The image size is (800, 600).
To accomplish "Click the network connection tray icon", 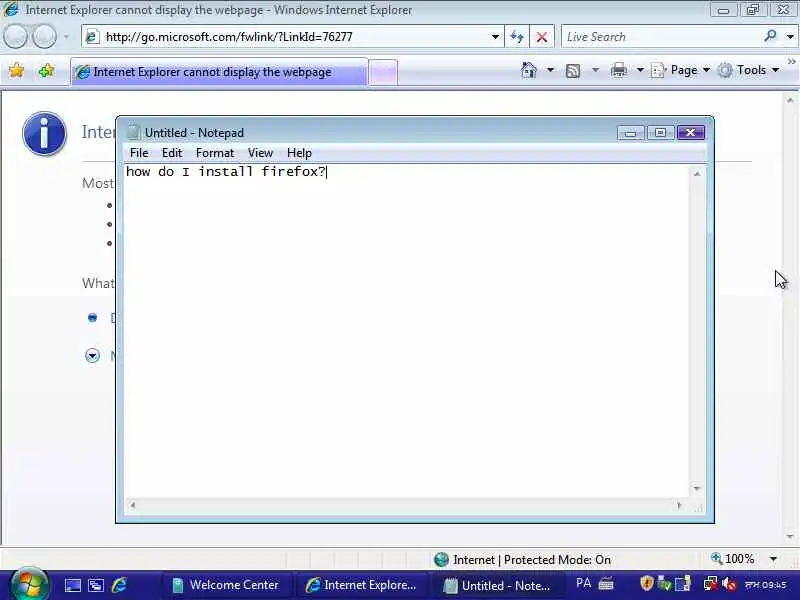I will coord(710,584).
